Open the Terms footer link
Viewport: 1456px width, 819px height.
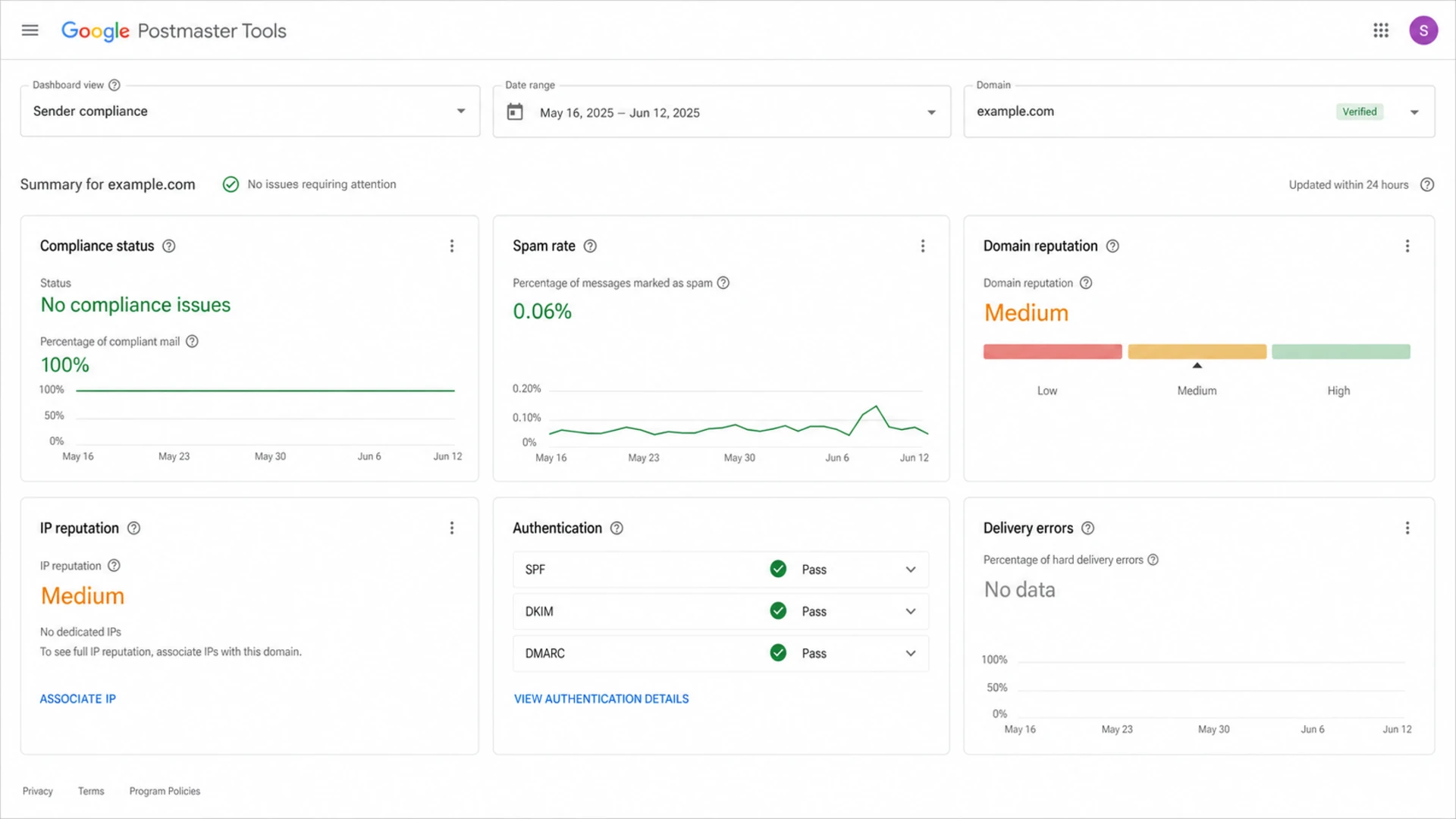coord(91,791)
